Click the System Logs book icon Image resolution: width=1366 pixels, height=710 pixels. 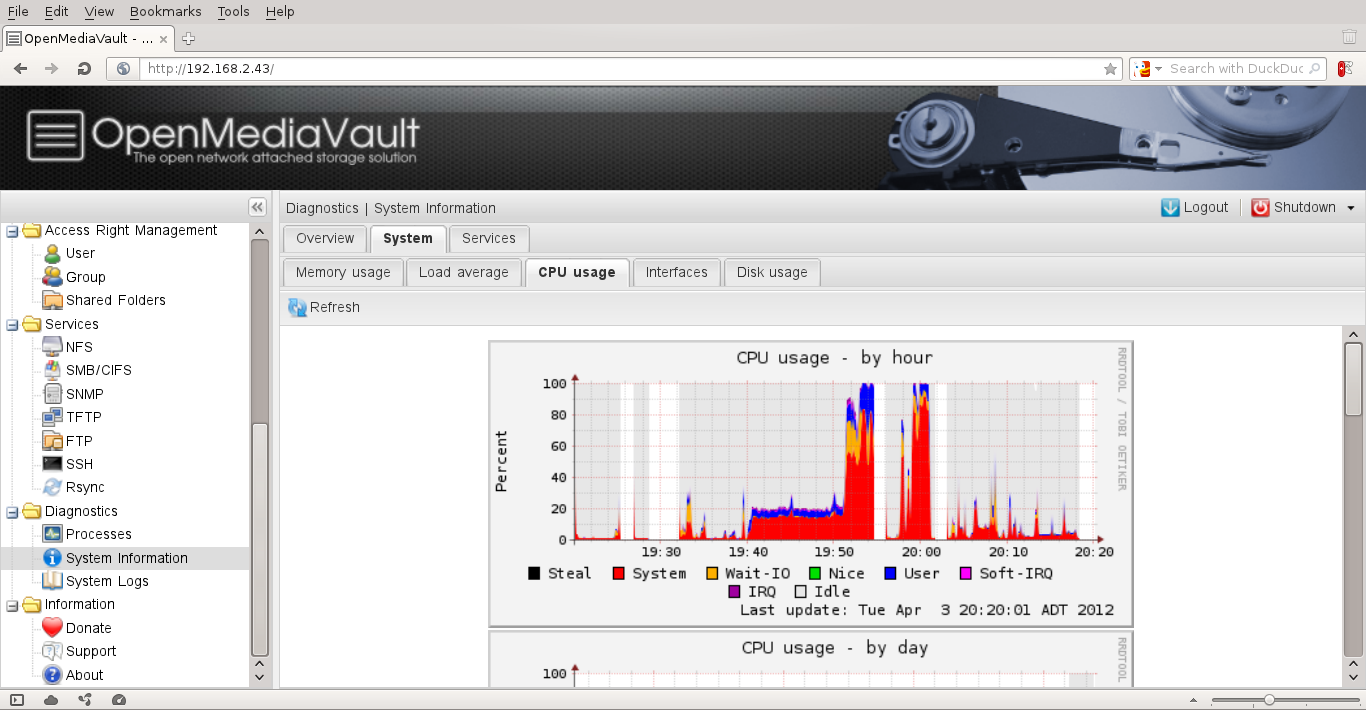tap(52, 581)
